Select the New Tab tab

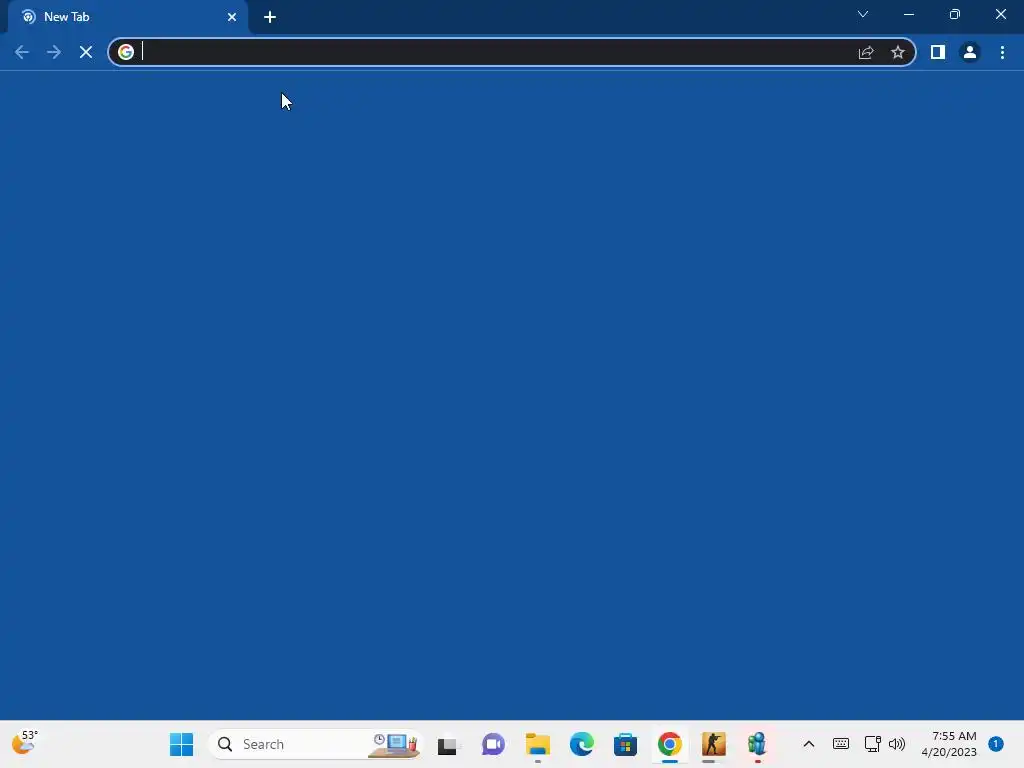coord(128,17)
